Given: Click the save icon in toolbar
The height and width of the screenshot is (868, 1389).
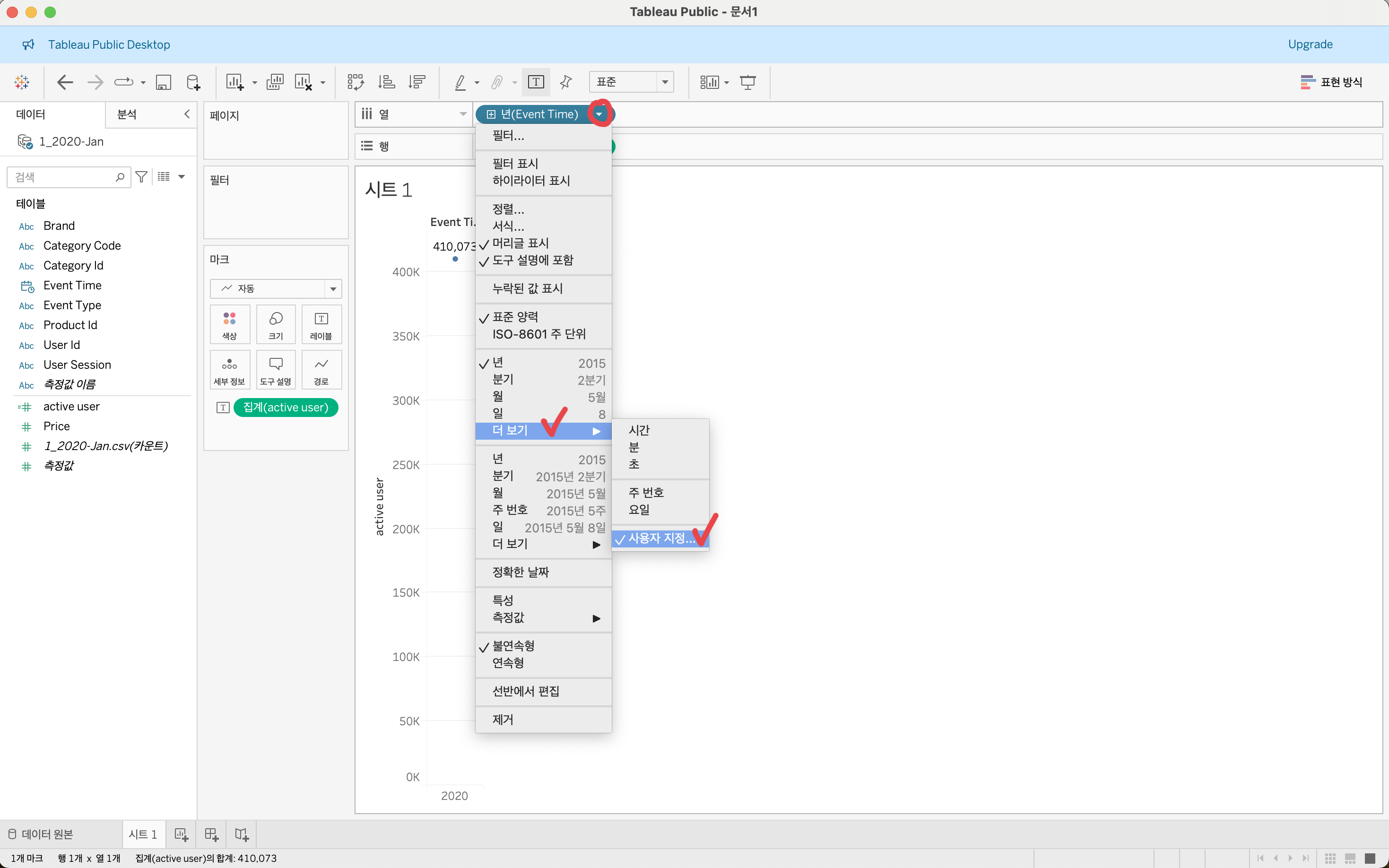Looking at the screenshot, I should (164, 82).
